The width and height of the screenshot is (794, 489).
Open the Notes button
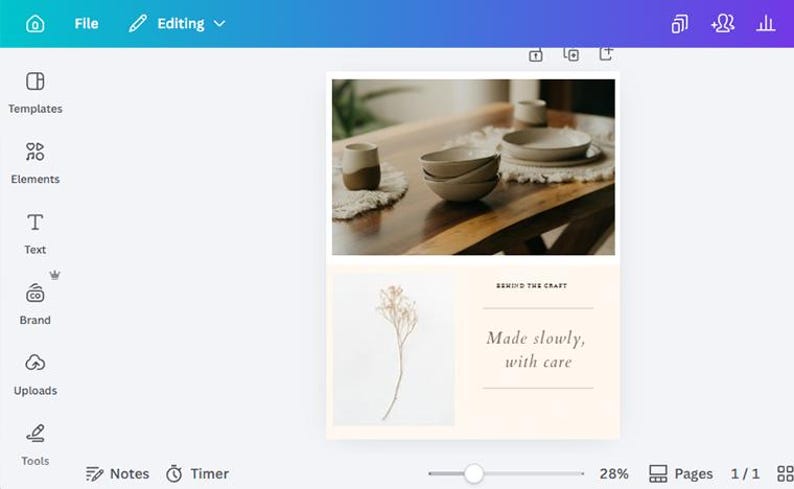pyautogui.click(x=117, y=474)
